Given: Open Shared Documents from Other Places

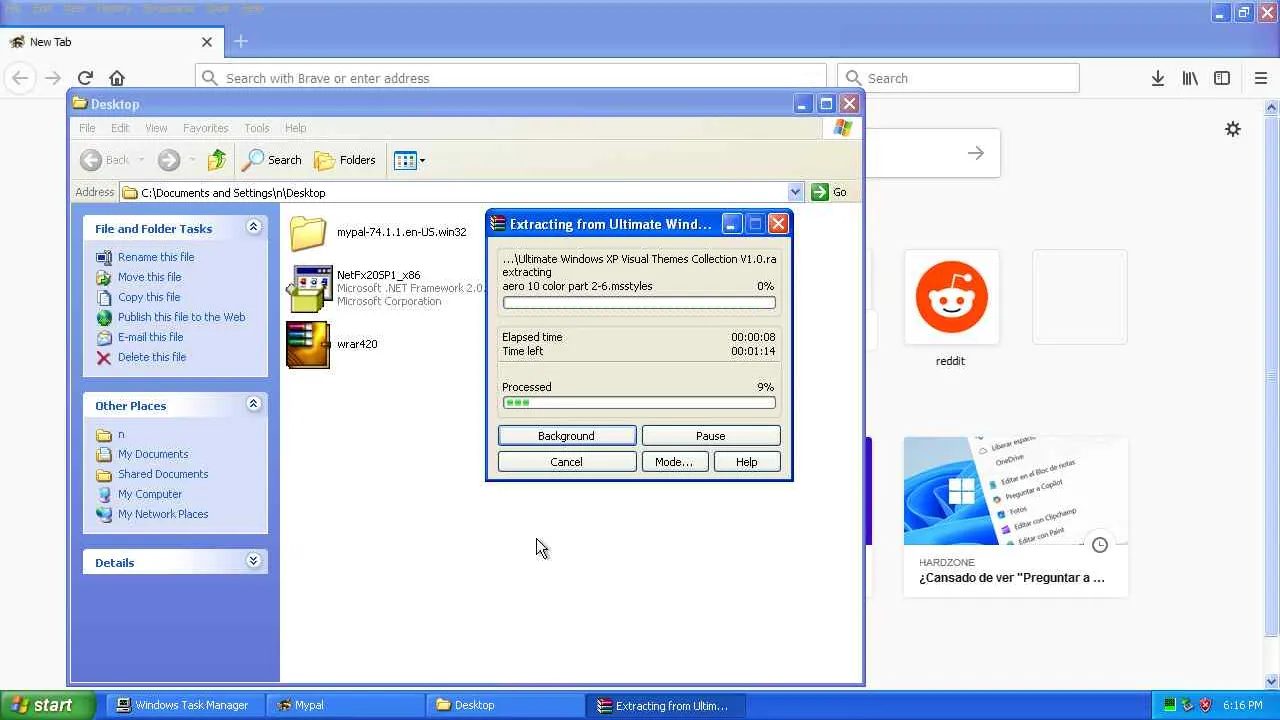Looking at the screenshot, I should tap(163, 474).
